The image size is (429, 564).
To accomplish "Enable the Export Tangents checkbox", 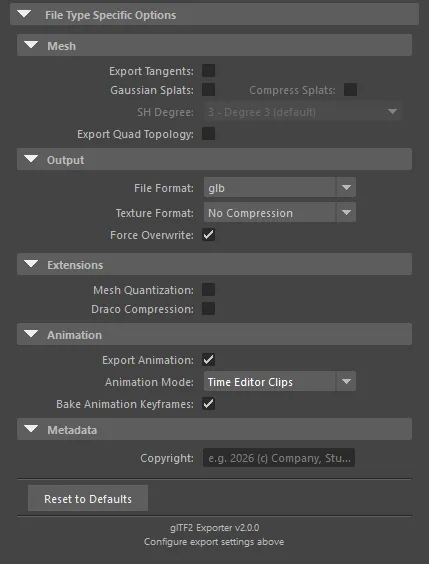I will [x=209, y=70].
